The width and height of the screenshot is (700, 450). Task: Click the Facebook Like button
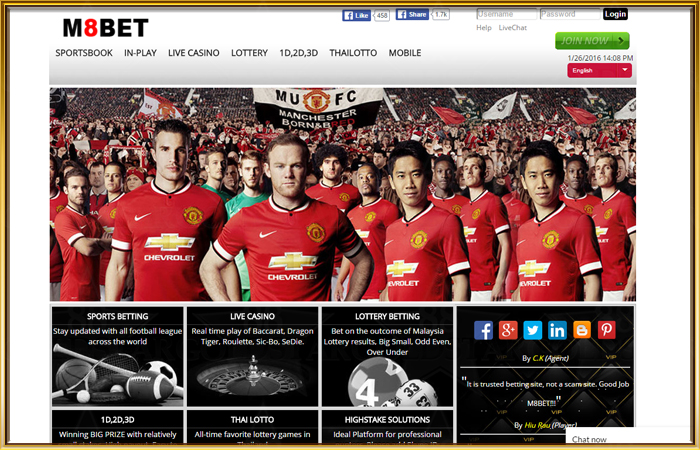click(x=356, y=15)
